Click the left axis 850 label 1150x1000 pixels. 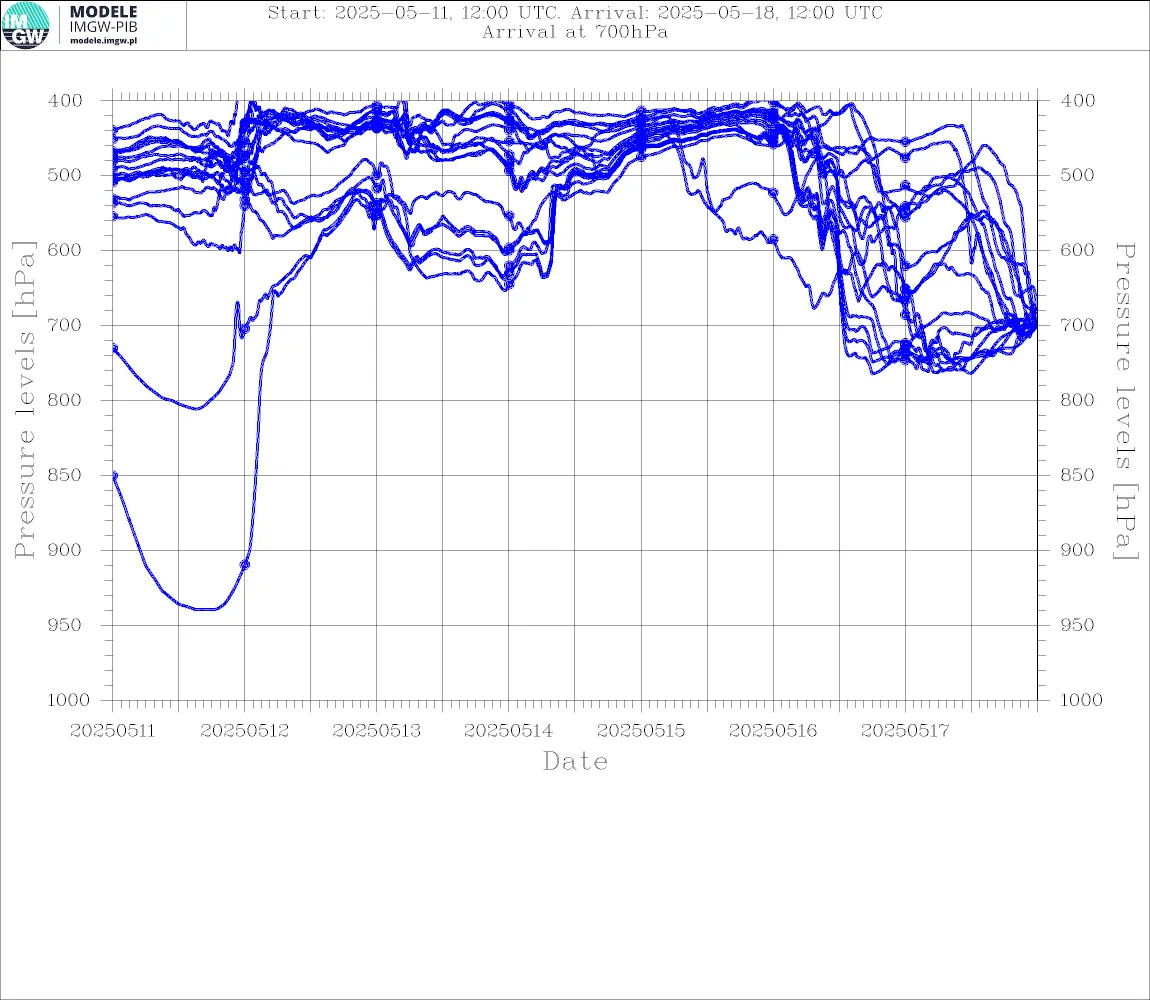tap(65, 475)
